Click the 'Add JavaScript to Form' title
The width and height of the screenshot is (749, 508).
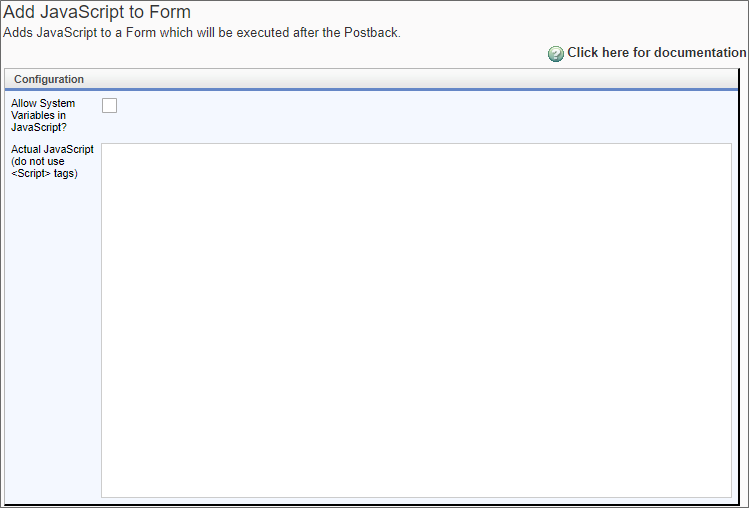tap(97, 13)
